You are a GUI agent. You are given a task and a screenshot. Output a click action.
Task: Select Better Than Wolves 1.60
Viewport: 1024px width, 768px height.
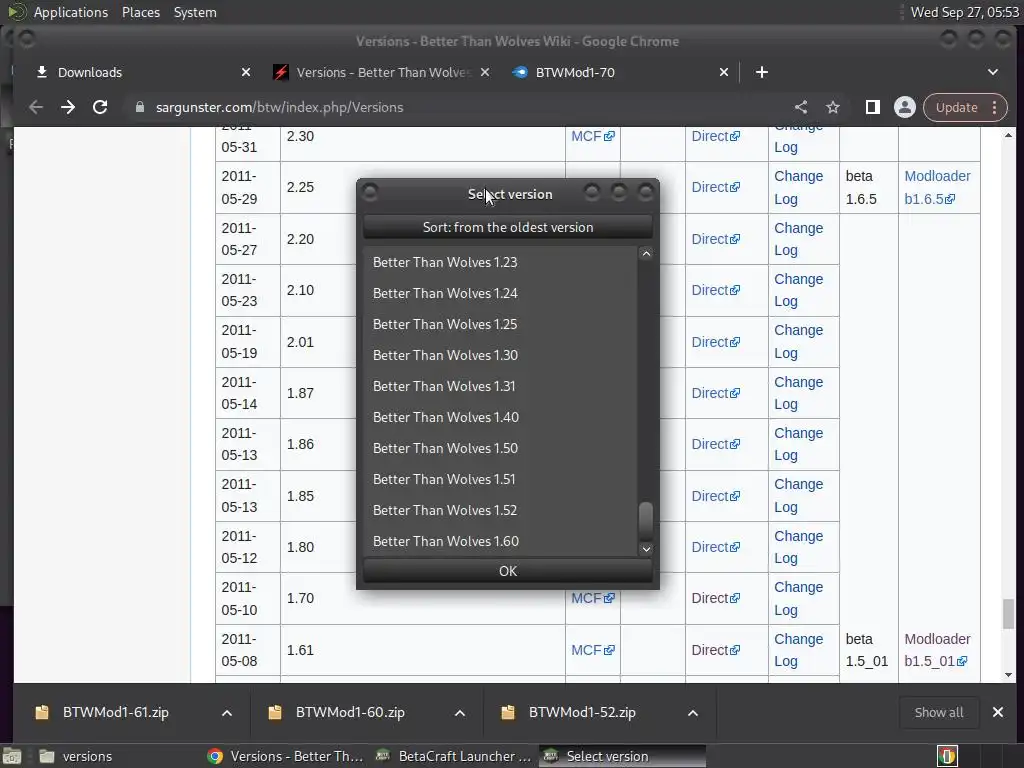[500, 541]
